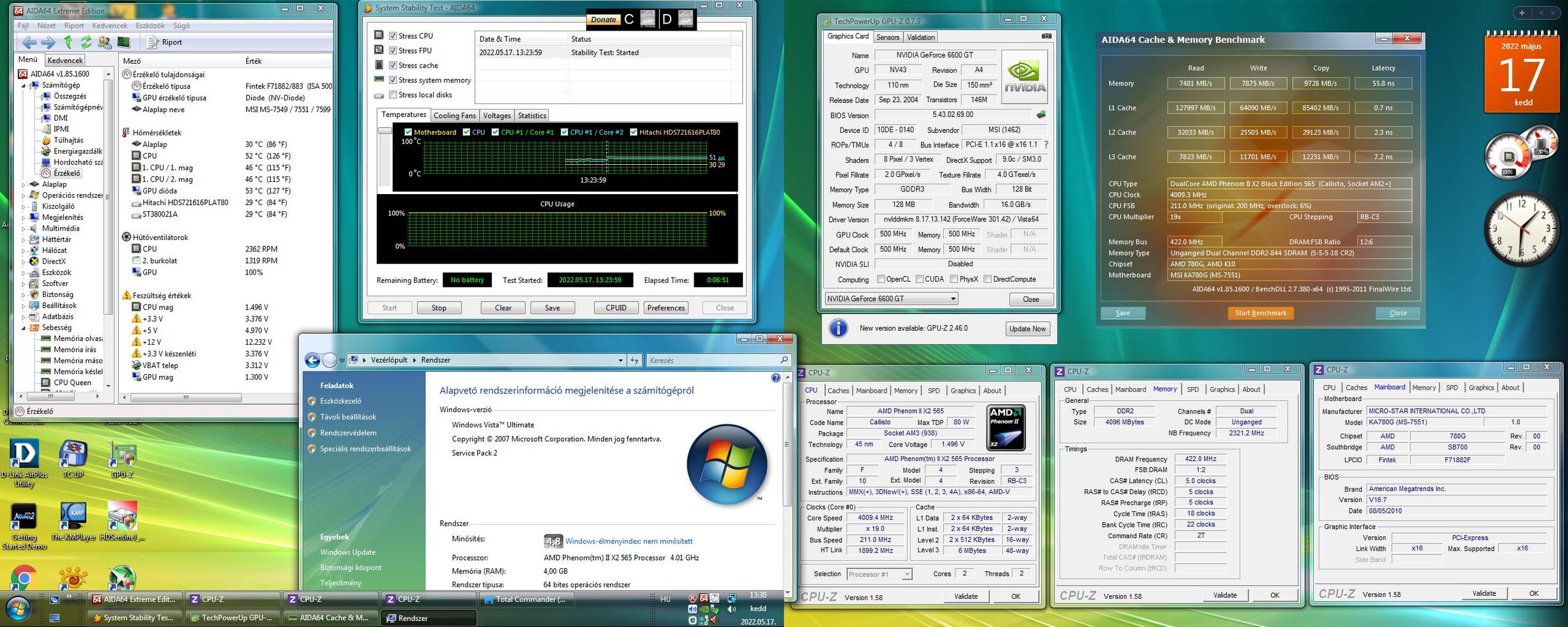The image size is (1568, 627).
Task: Toggle Stress system memory checkbox
Action: 393,80
